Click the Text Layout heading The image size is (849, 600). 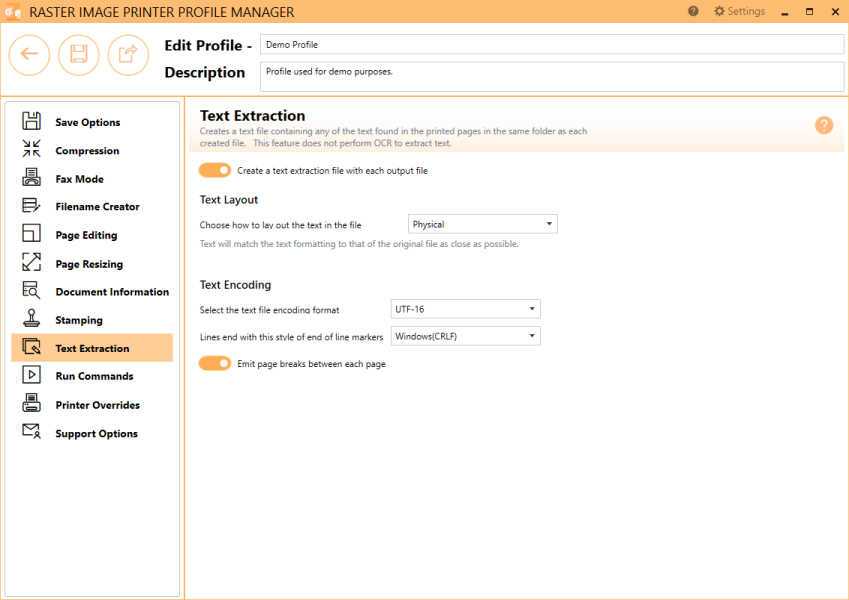pyautogui.click(x=228, y=200)
